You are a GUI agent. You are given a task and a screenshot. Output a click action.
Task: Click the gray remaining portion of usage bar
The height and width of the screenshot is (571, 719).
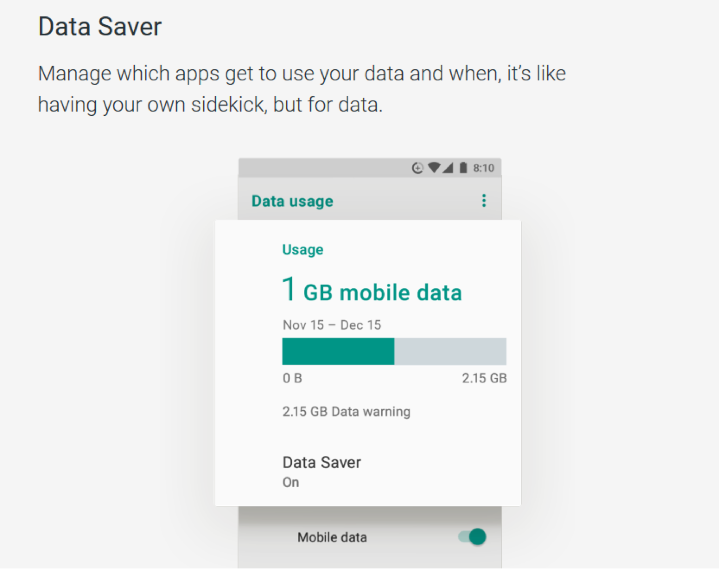tap(450, 351)
